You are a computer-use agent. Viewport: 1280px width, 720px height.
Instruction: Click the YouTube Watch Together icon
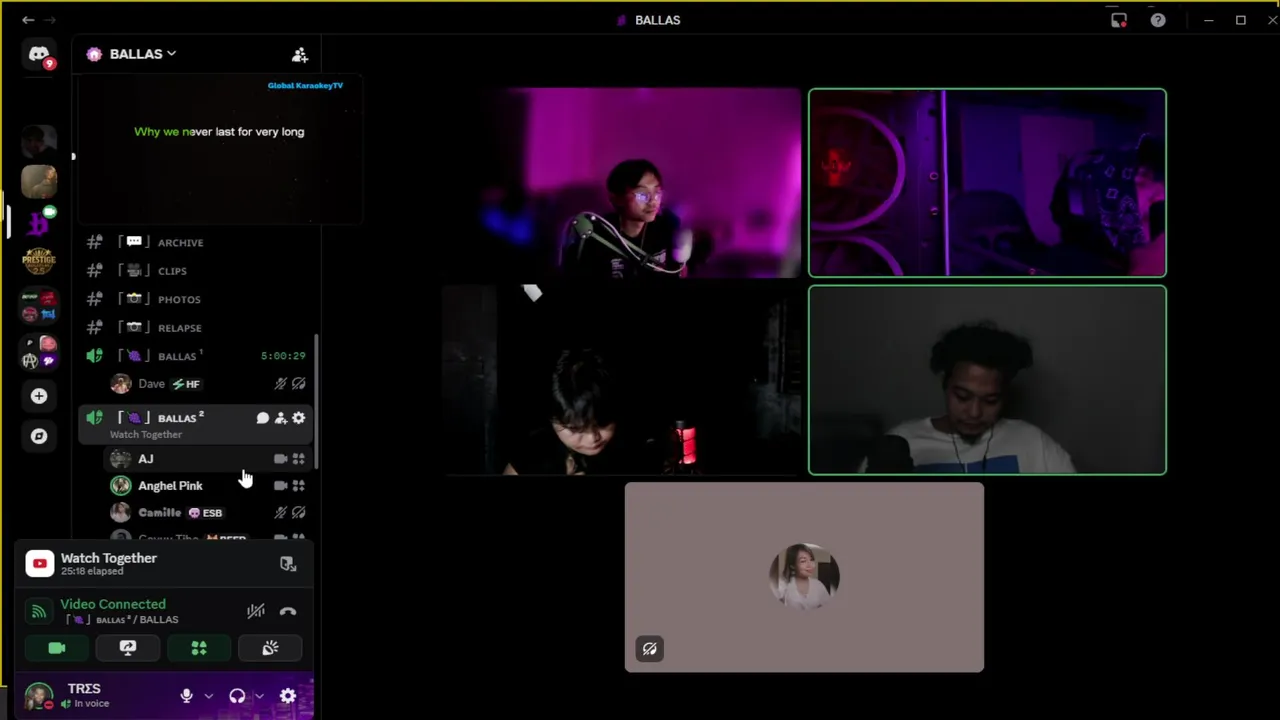tap(39, 564)
